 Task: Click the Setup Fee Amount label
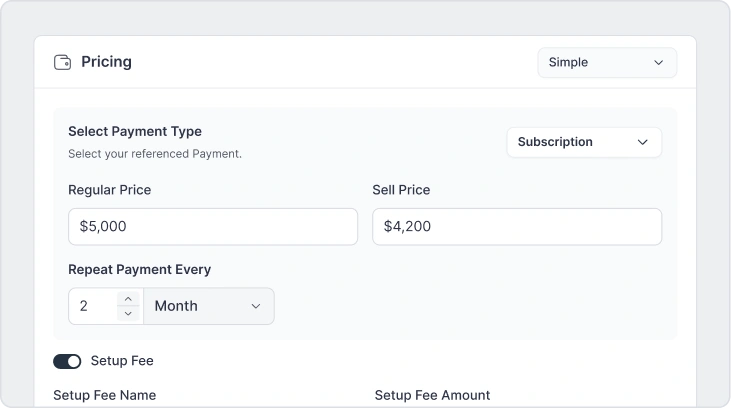(x=432, y=395)
